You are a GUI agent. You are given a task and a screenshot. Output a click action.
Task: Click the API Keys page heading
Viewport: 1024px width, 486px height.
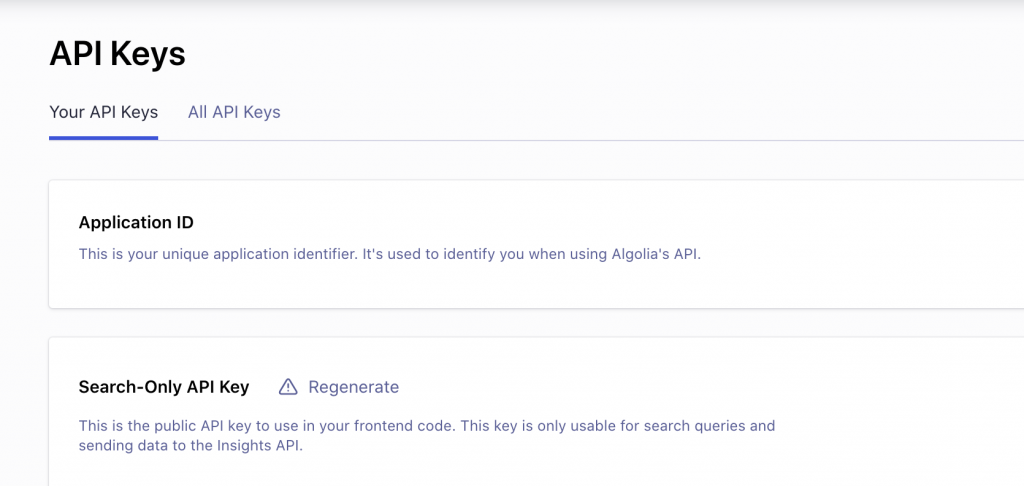click(118, 54)
